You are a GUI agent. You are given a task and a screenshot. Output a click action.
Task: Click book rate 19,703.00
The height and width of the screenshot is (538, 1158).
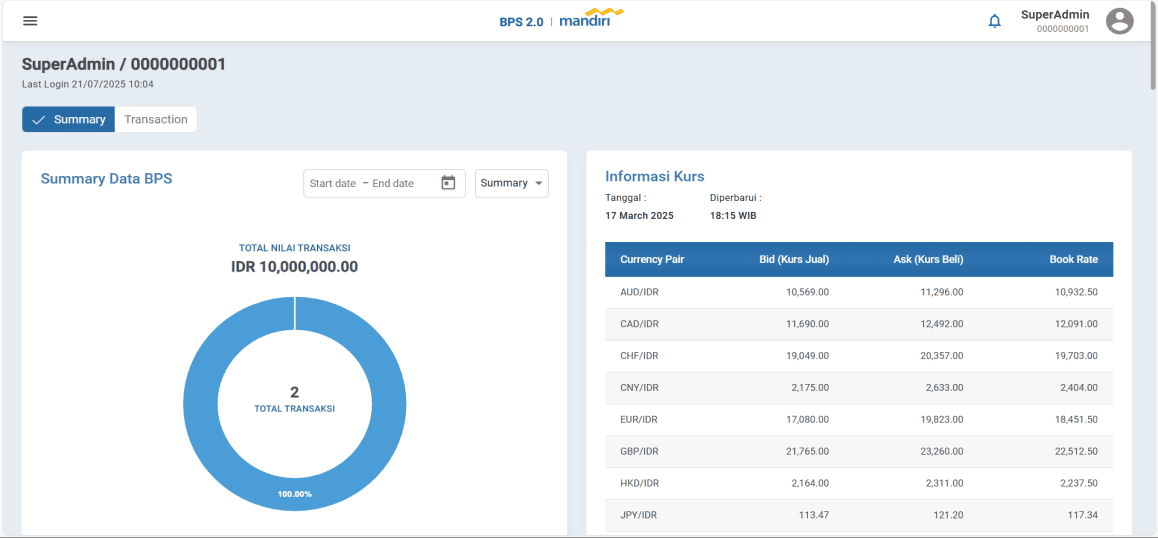1076,355
